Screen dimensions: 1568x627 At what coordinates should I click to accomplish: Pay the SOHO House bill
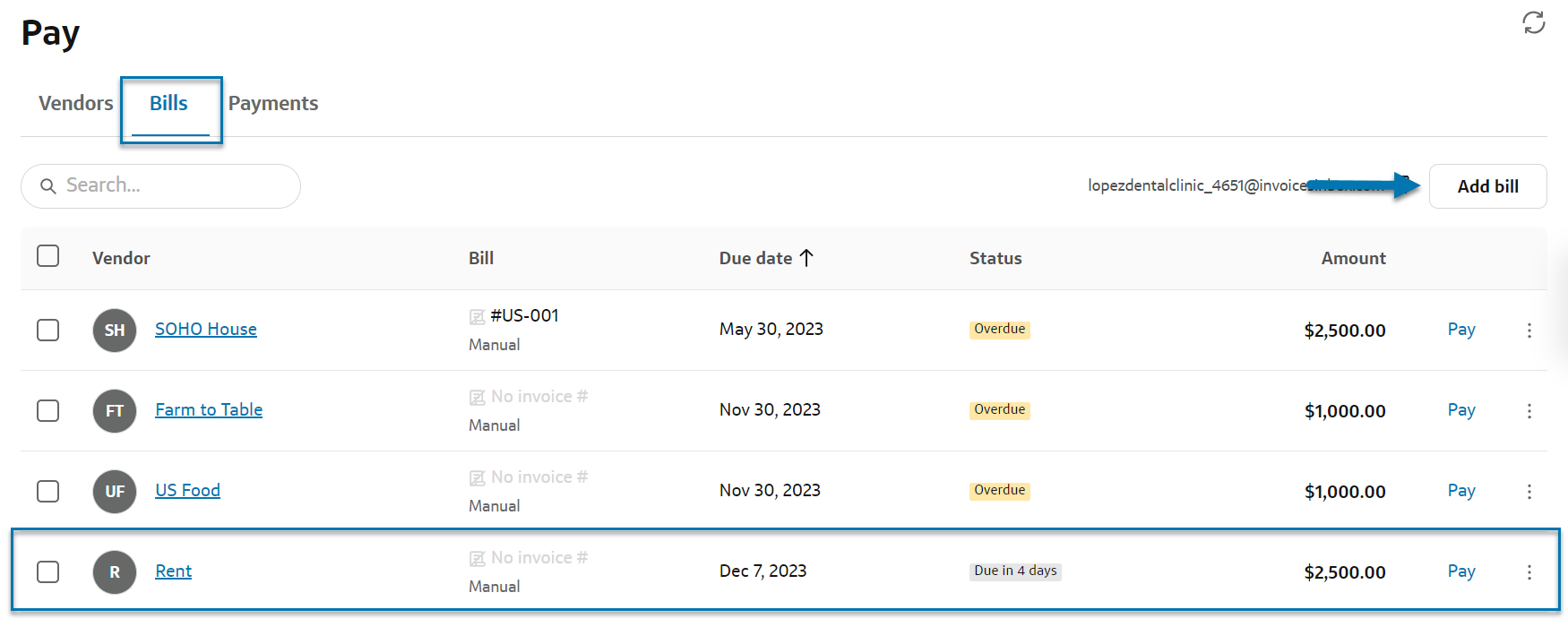1461,329
